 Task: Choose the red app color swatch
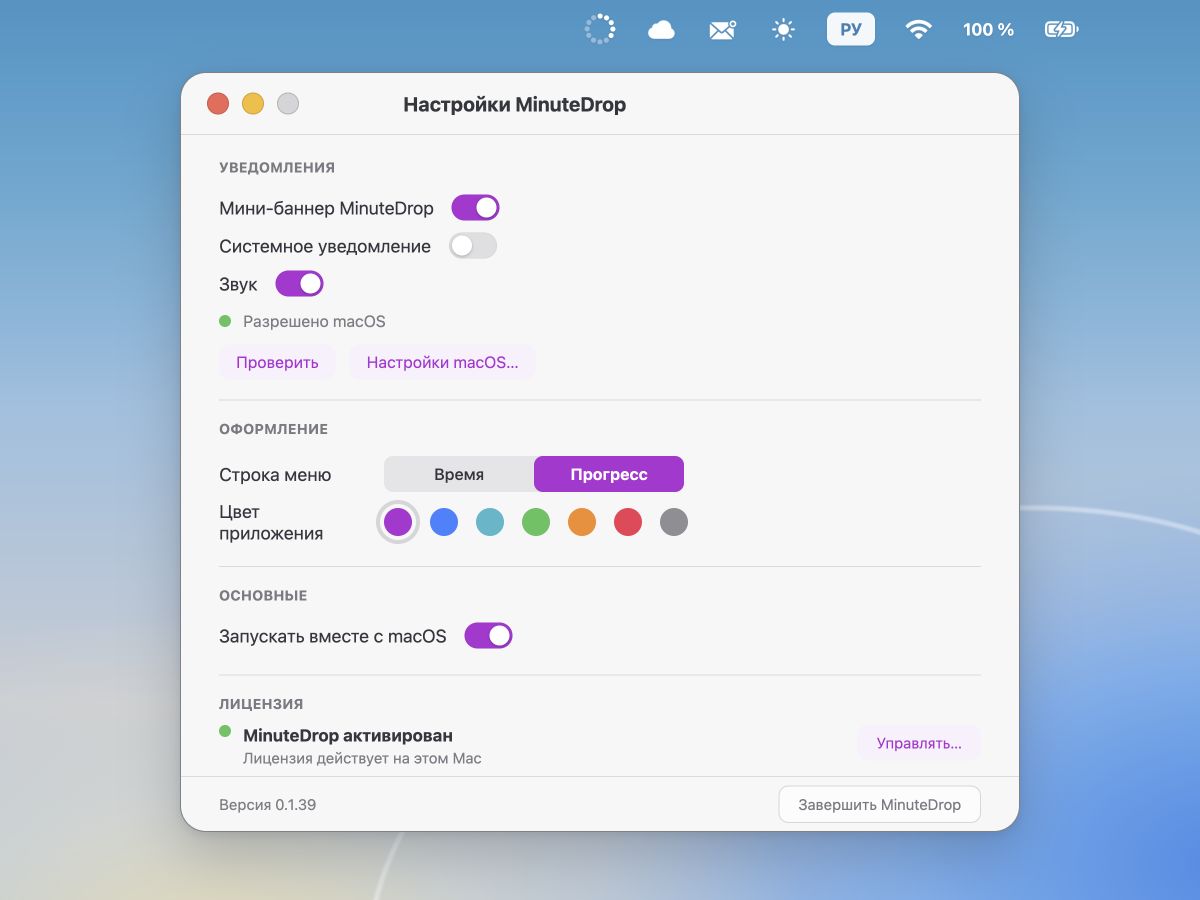[x=628, y=522]
